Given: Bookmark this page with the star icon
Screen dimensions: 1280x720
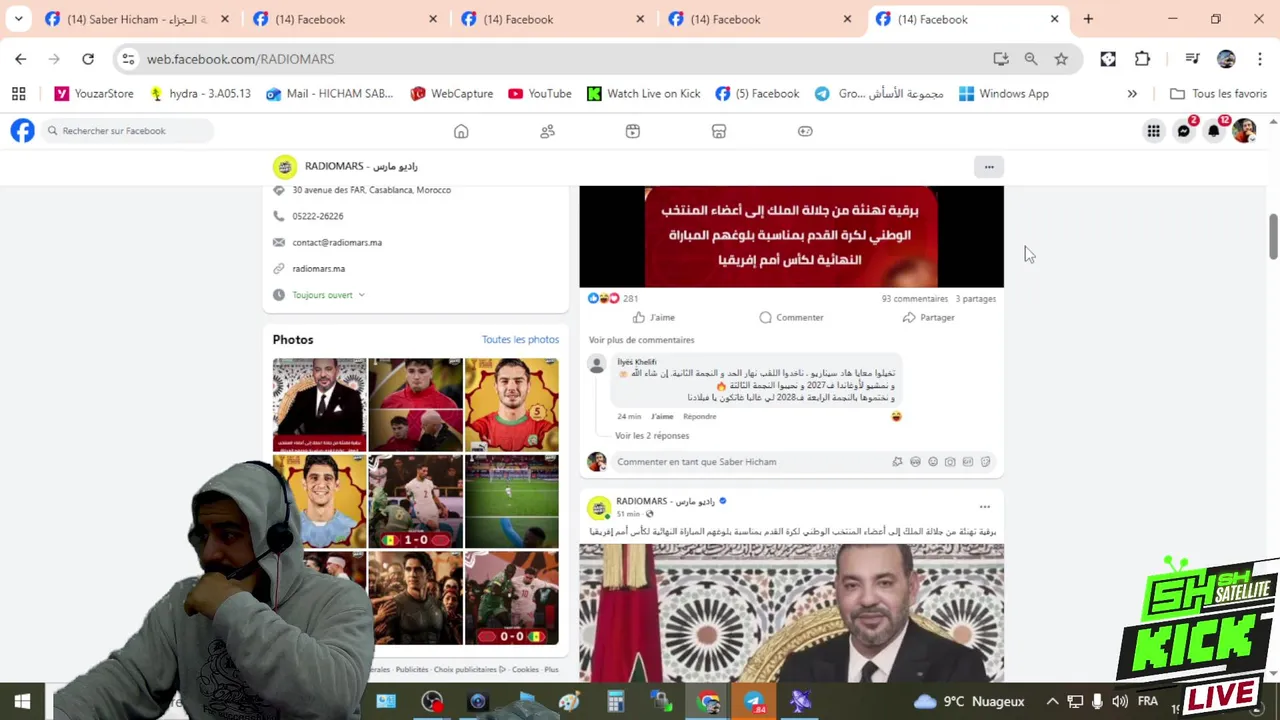Looking at the screenshot, I should [x=1061, y=59].
